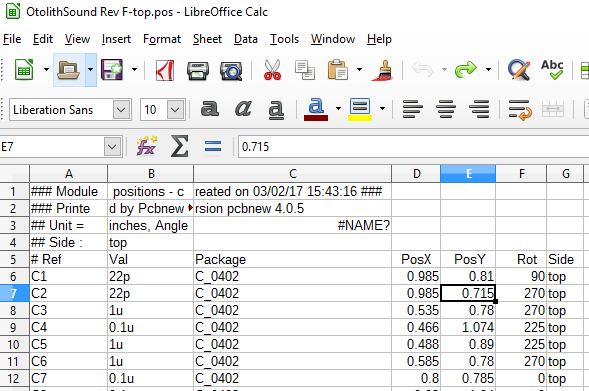The image size is (589, 391).
Task: Apply the dark red font color
Action: 316,110
